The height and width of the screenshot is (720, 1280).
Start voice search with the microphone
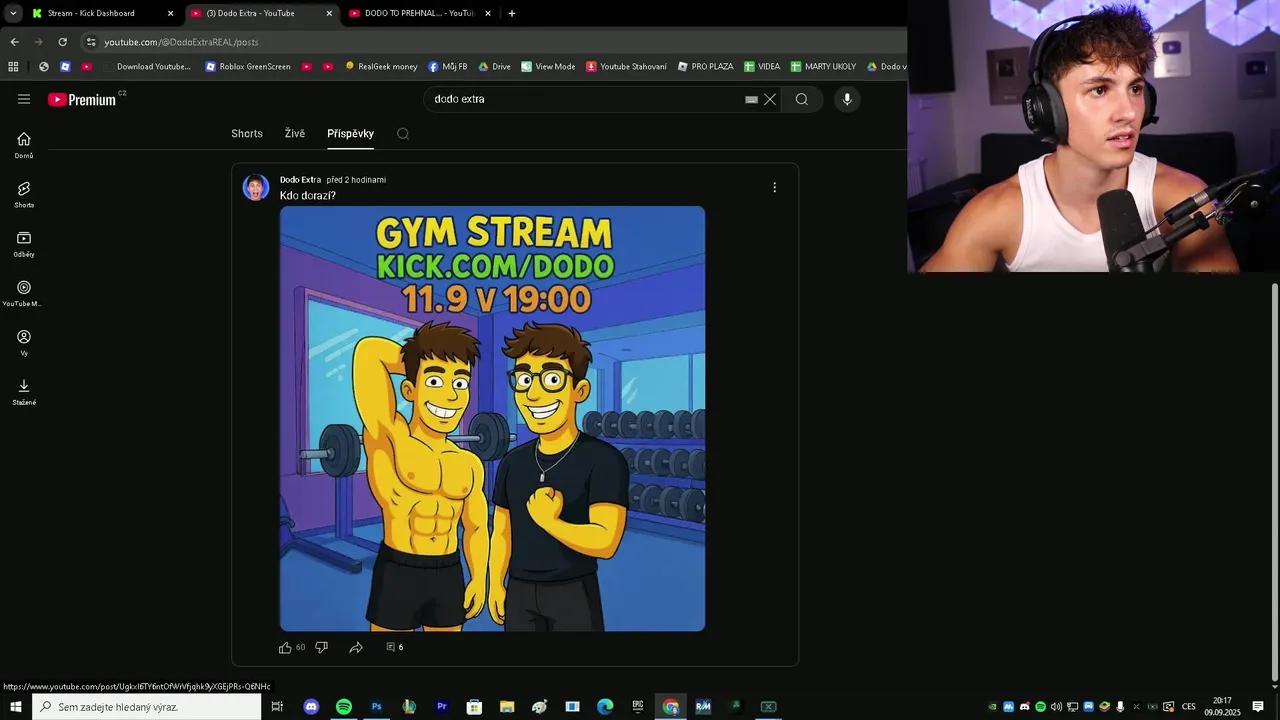(847, 99)
